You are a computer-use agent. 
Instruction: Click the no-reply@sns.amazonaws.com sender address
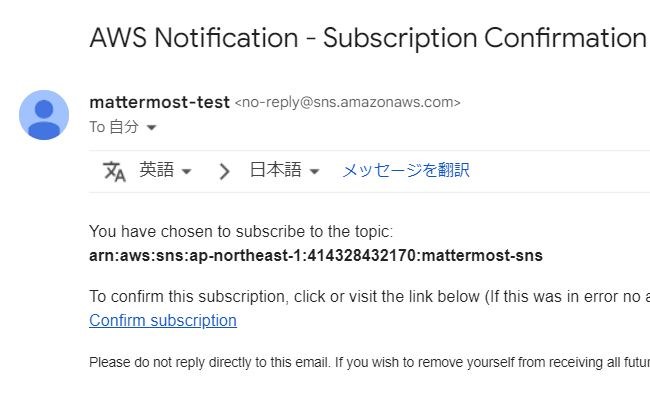coord(347,102)
